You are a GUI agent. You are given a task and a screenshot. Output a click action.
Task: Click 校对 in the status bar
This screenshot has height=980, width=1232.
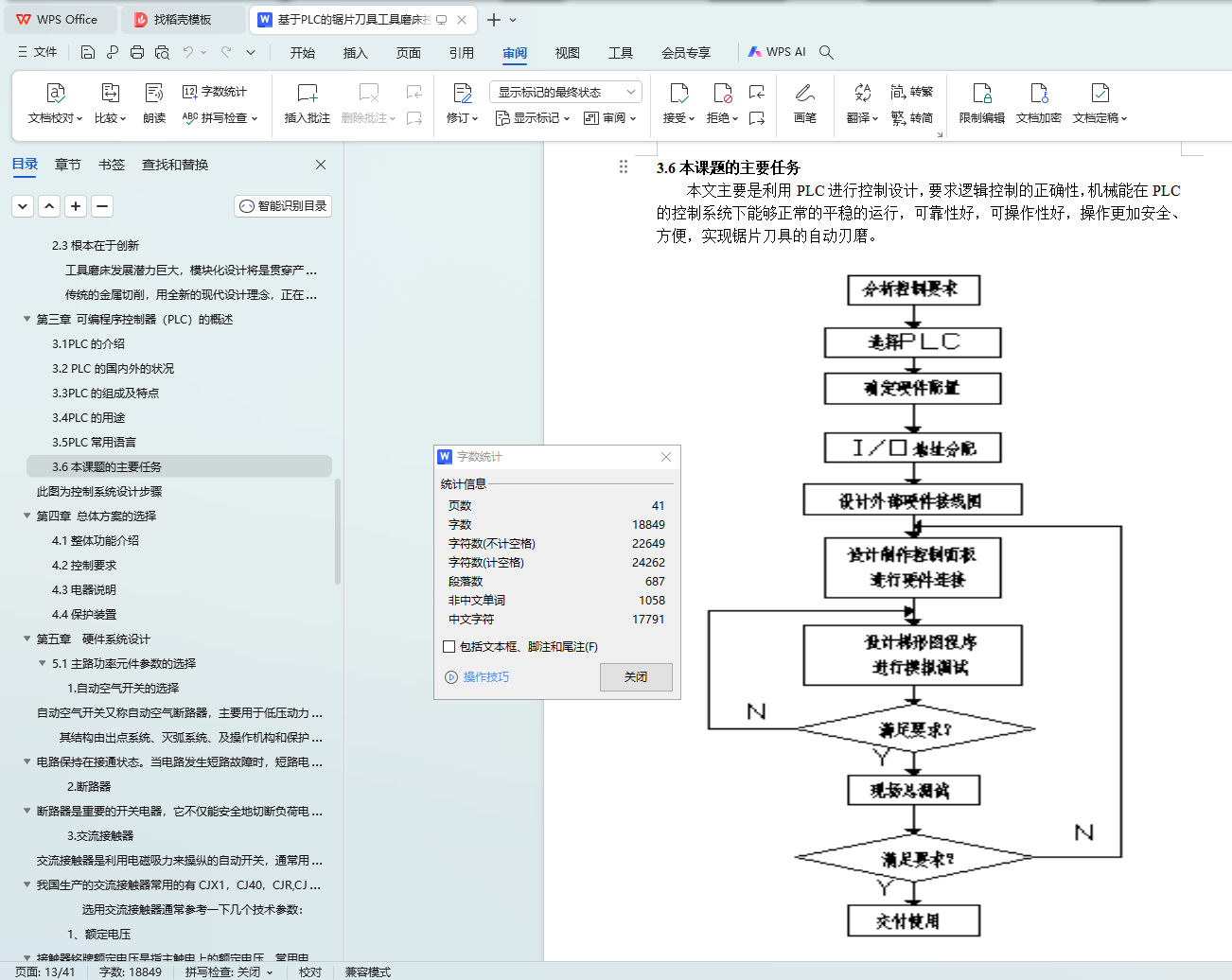point(310,972)
